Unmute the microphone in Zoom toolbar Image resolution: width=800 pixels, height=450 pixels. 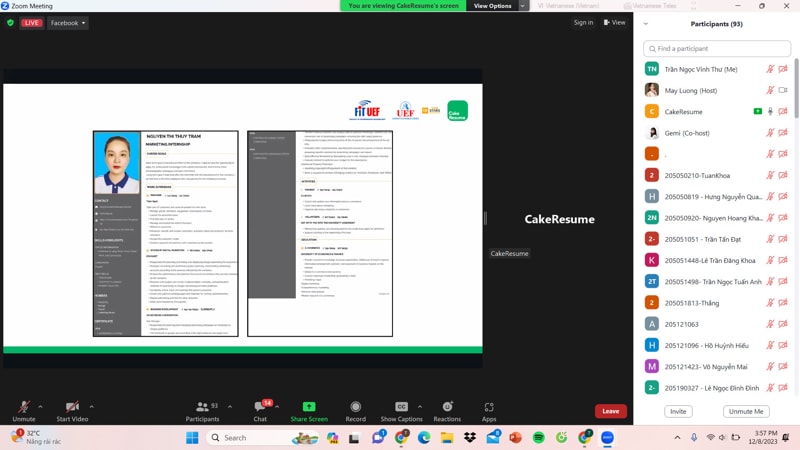[x=23, y=408]
